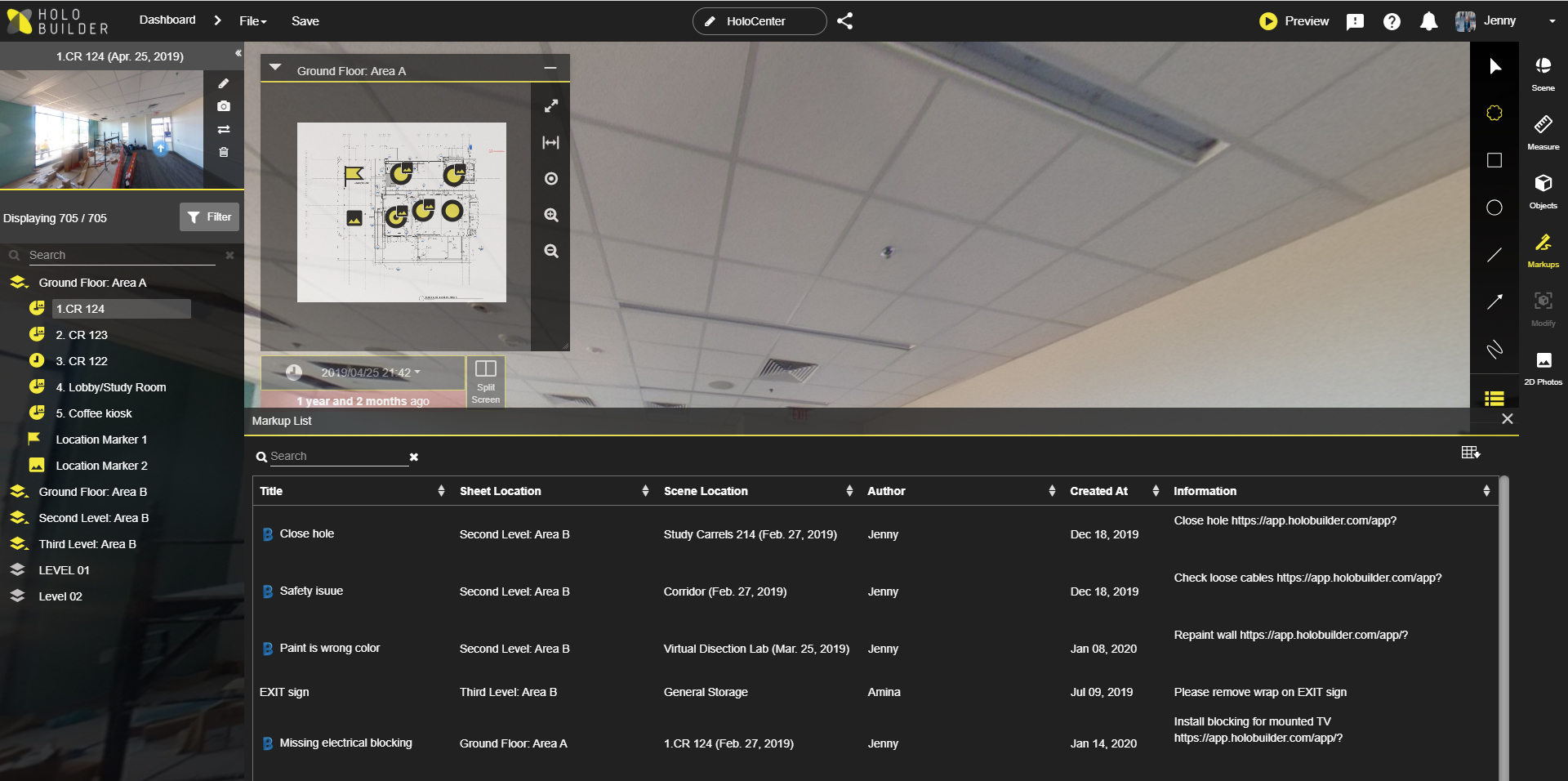1568x781 pixels.
Task: Toggle Split Screen view
Action: coord(486,382)
